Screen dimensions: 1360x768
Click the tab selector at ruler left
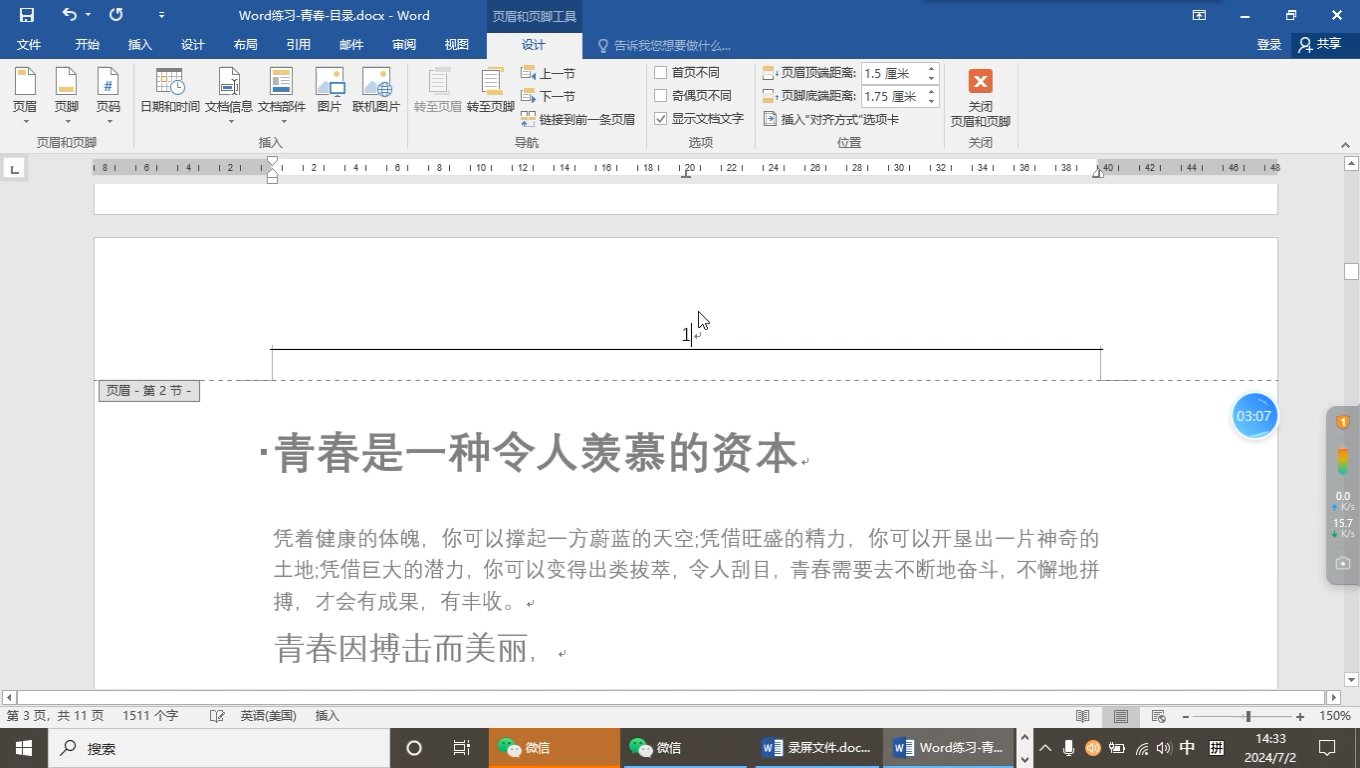(14, 169)
